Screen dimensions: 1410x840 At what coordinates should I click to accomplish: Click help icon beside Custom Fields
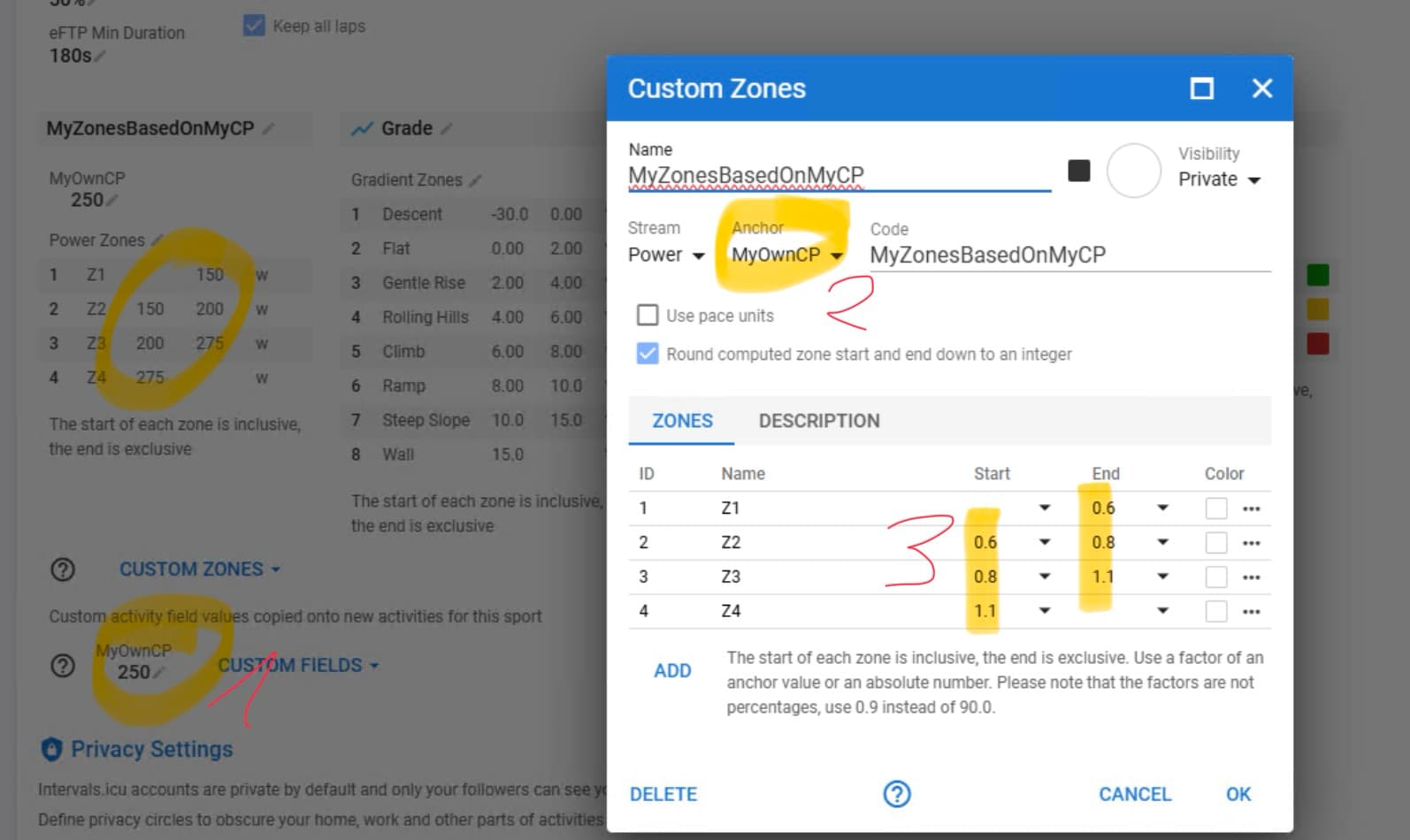pos(63,666)
